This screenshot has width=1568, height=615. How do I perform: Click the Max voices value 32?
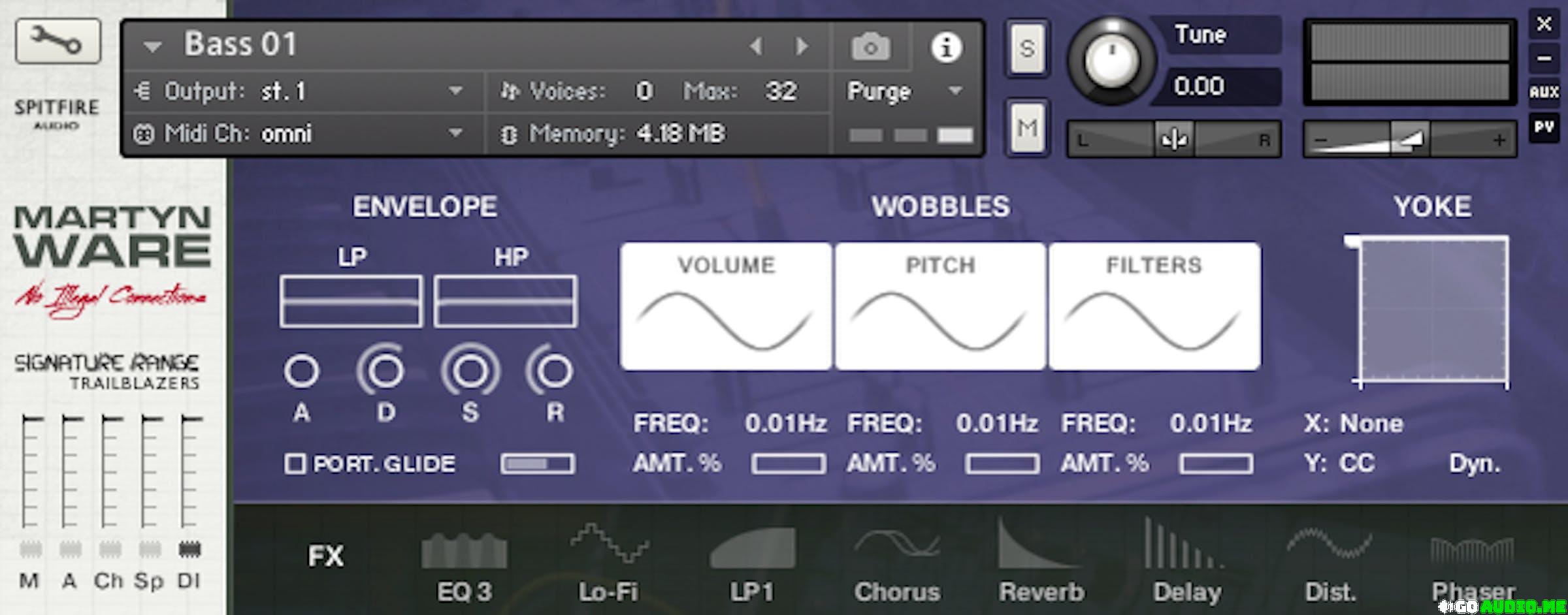point(780,91)
